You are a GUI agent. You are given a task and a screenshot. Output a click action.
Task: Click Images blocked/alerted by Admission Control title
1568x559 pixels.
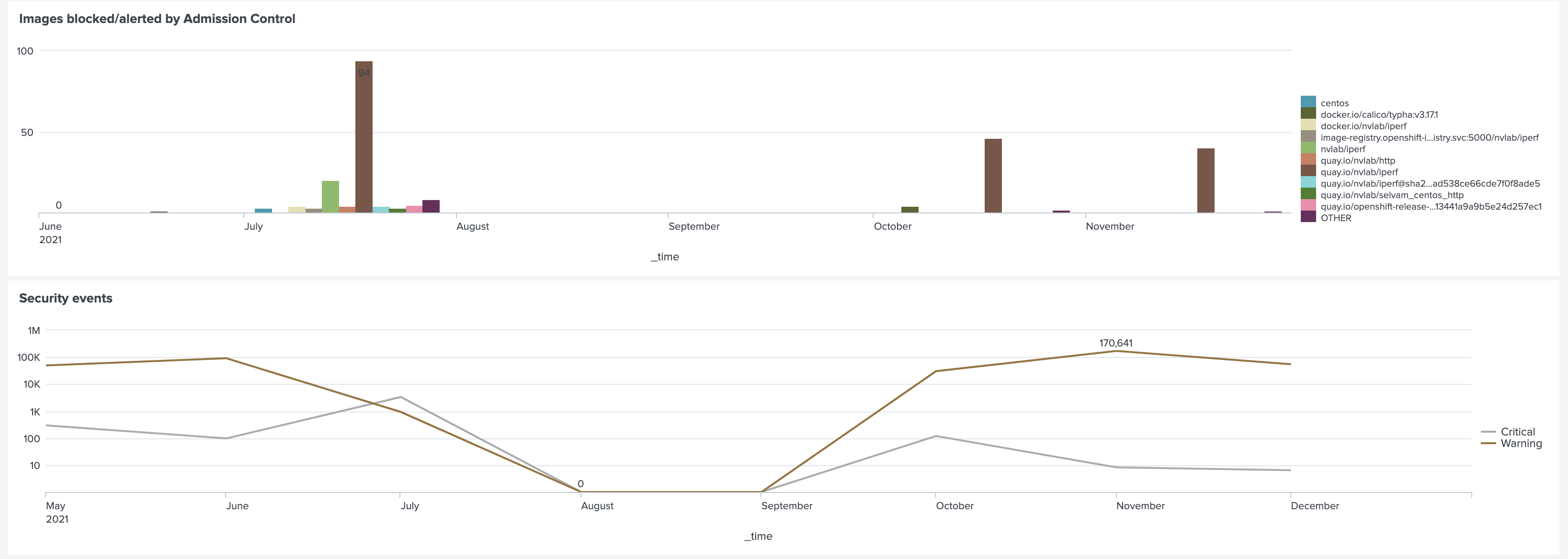(157, 19)
